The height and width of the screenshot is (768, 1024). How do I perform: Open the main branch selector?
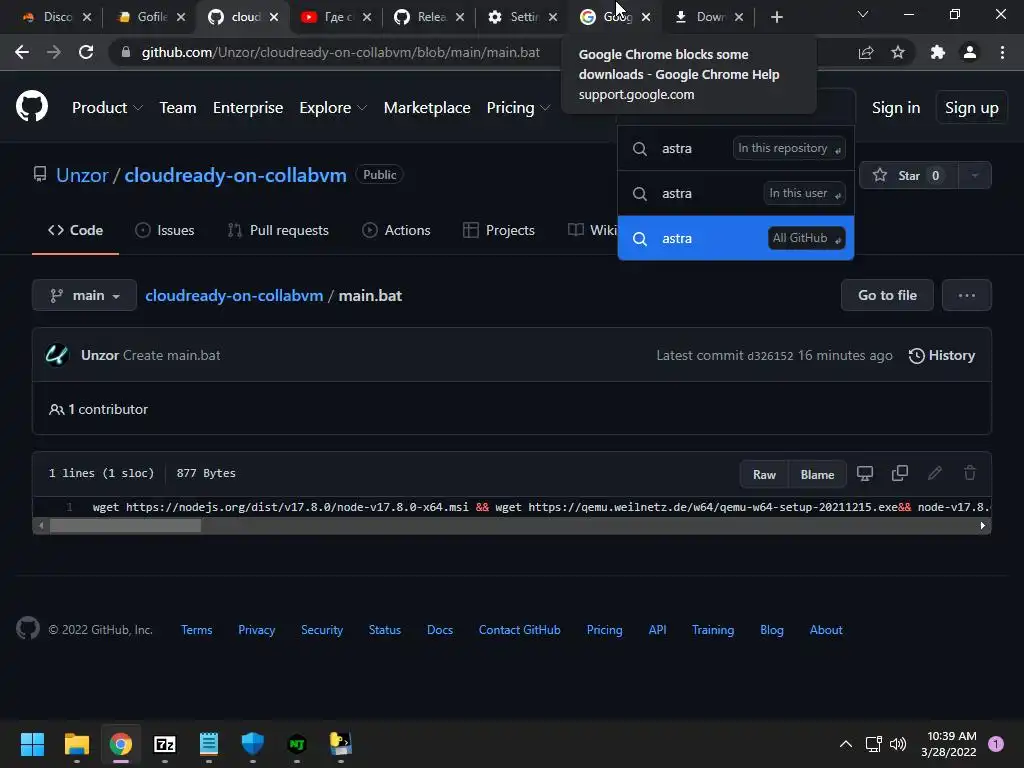pyautogui.click(x=84, y=295)
